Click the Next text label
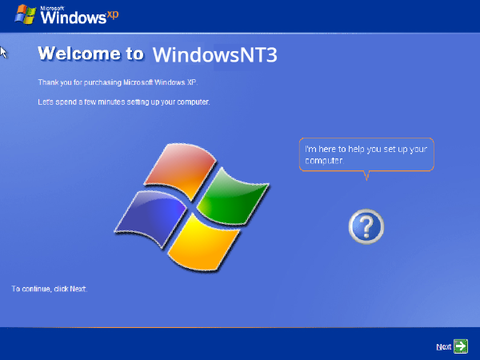 [x=444, y=347]
